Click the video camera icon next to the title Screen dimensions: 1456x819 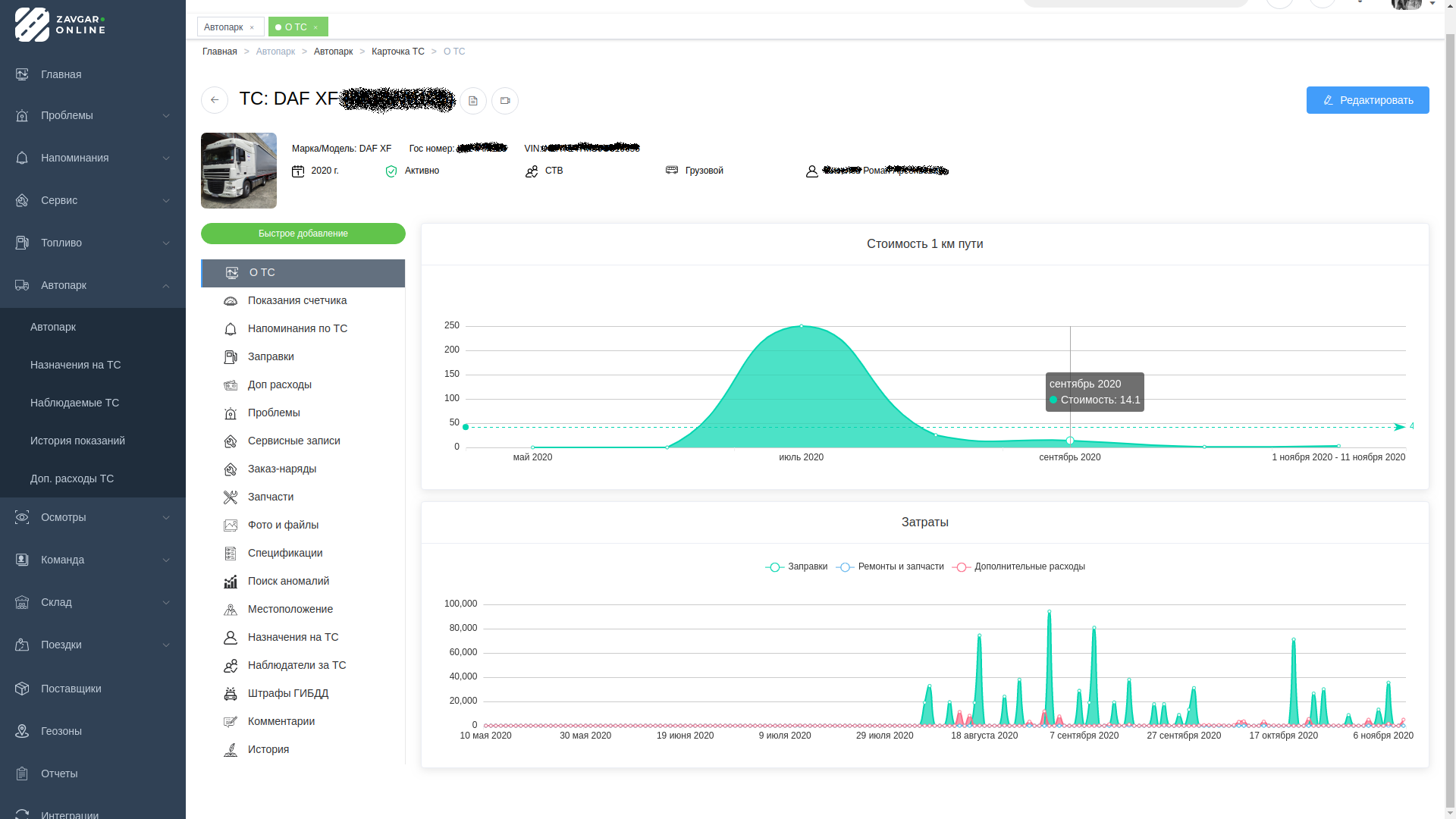[x=505, y=101]
